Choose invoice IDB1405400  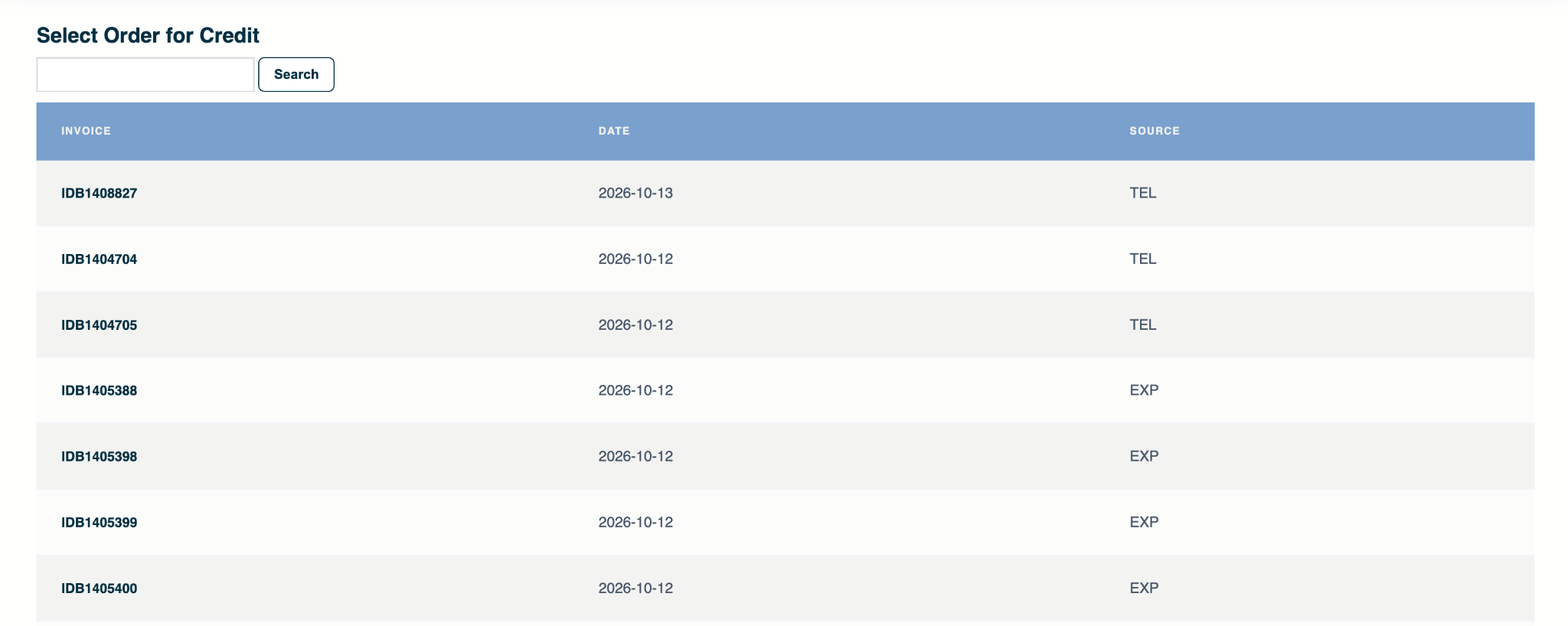click(100, 588)
